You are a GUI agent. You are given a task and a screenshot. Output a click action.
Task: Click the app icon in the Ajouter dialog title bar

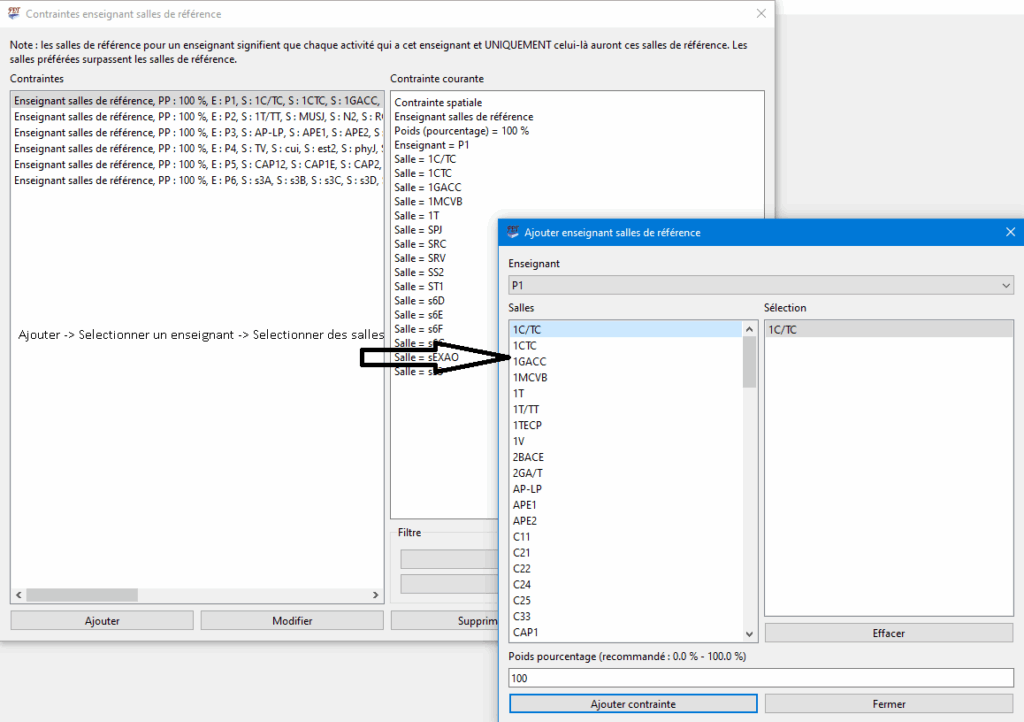pos(513,232)
